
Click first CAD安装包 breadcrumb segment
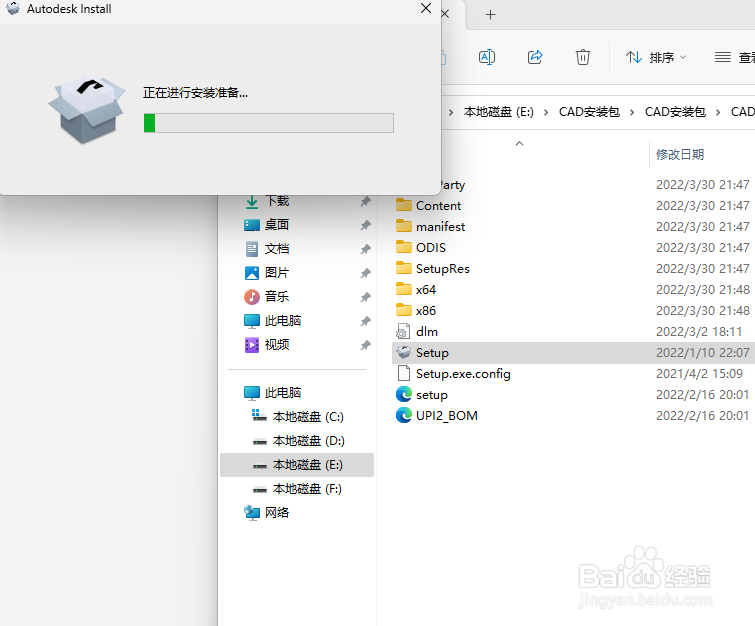[589, 112]
